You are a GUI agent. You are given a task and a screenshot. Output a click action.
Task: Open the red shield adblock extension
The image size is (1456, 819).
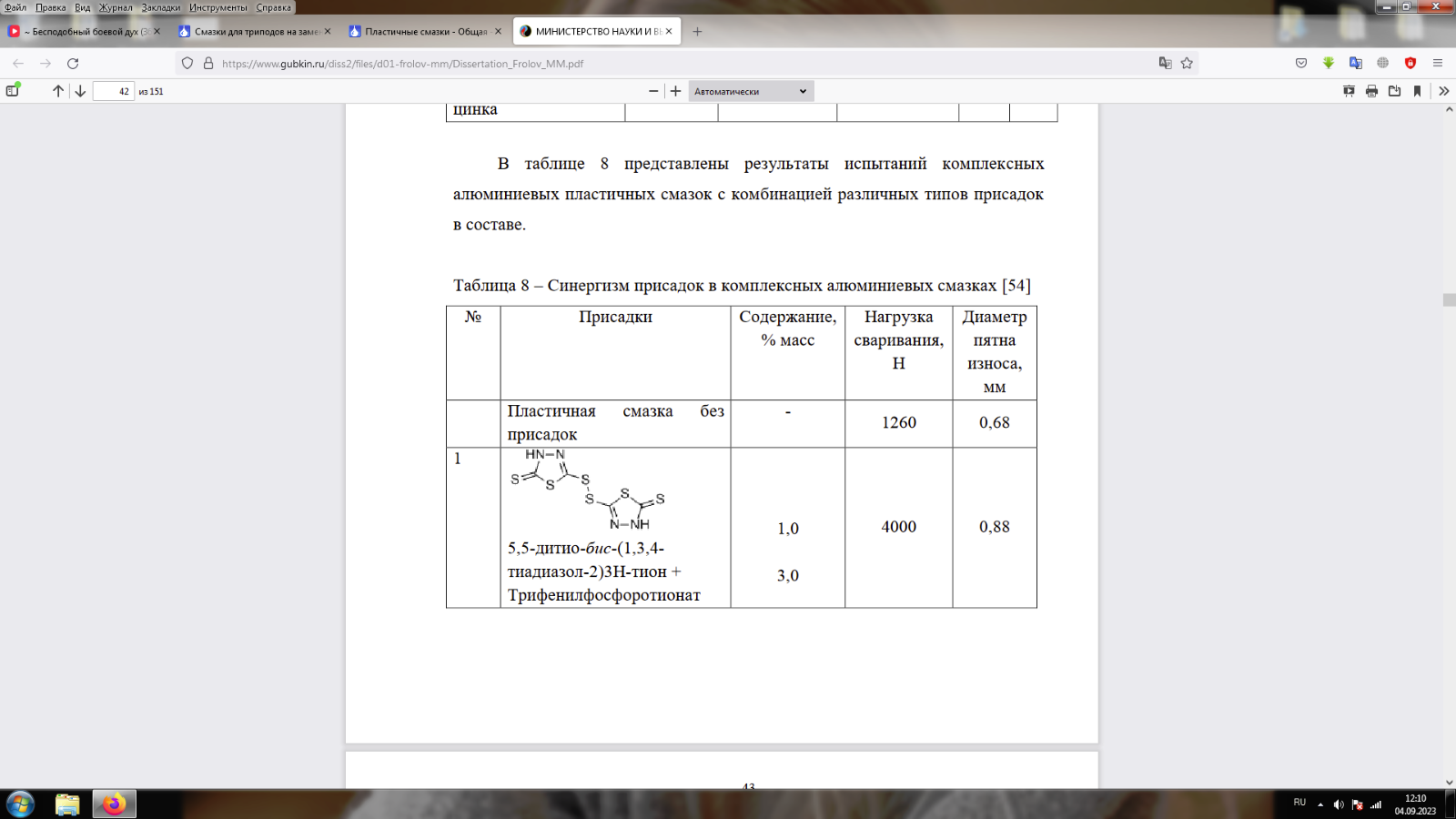[x=1410, y=64]
